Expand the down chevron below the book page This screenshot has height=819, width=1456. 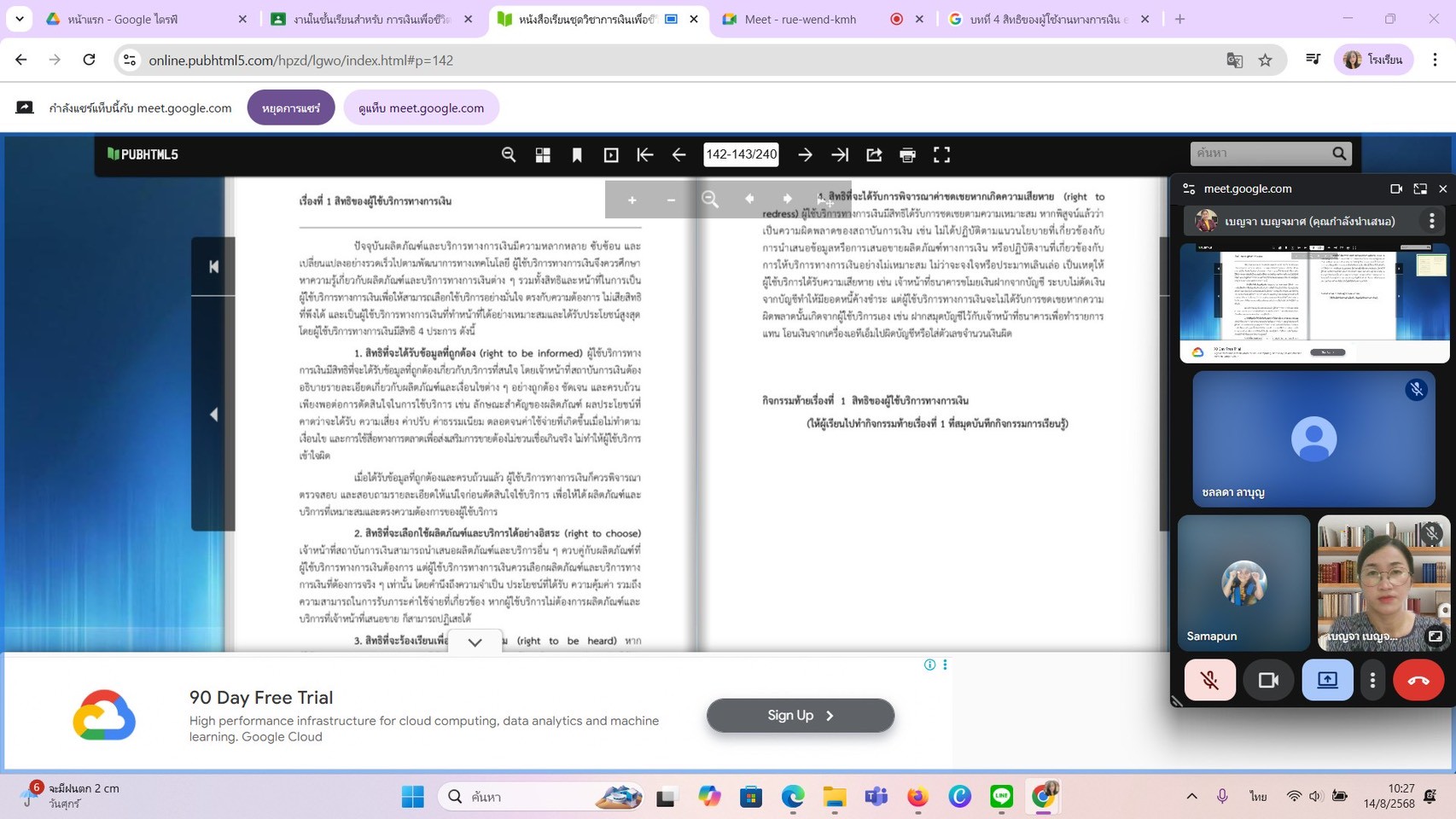(475, 642)
